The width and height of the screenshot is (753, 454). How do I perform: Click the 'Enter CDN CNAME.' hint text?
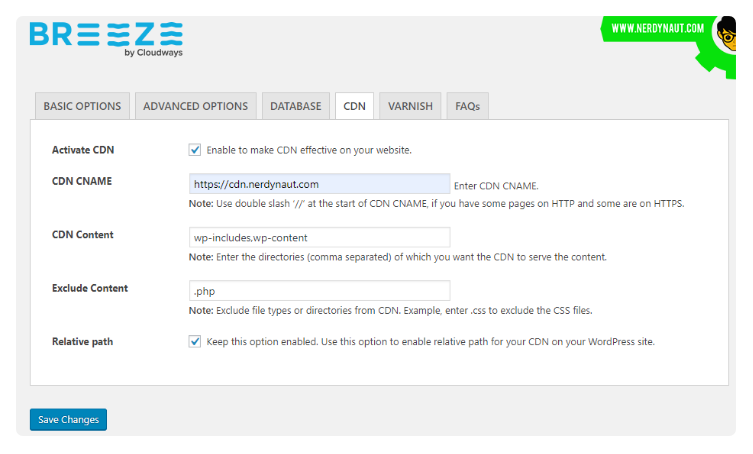coord(496,186)
